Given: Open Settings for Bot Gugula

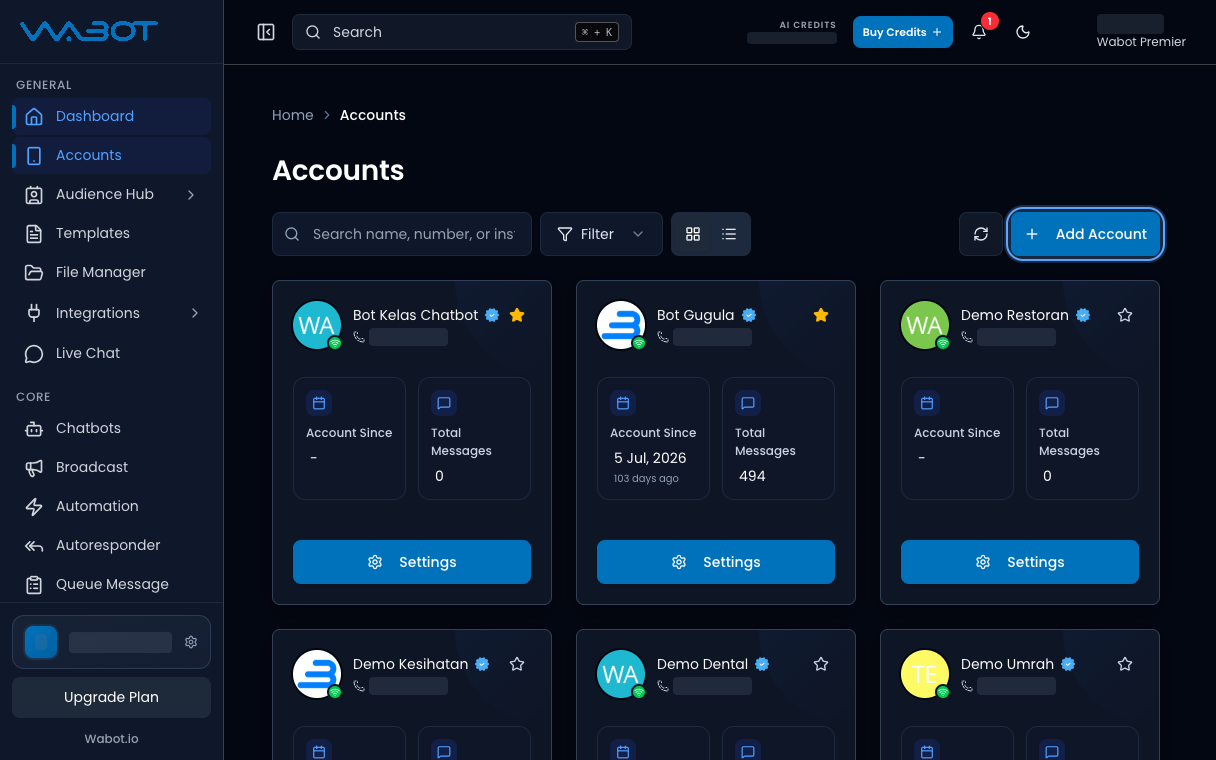Looking at the screenshot, I should click(716, 562).
